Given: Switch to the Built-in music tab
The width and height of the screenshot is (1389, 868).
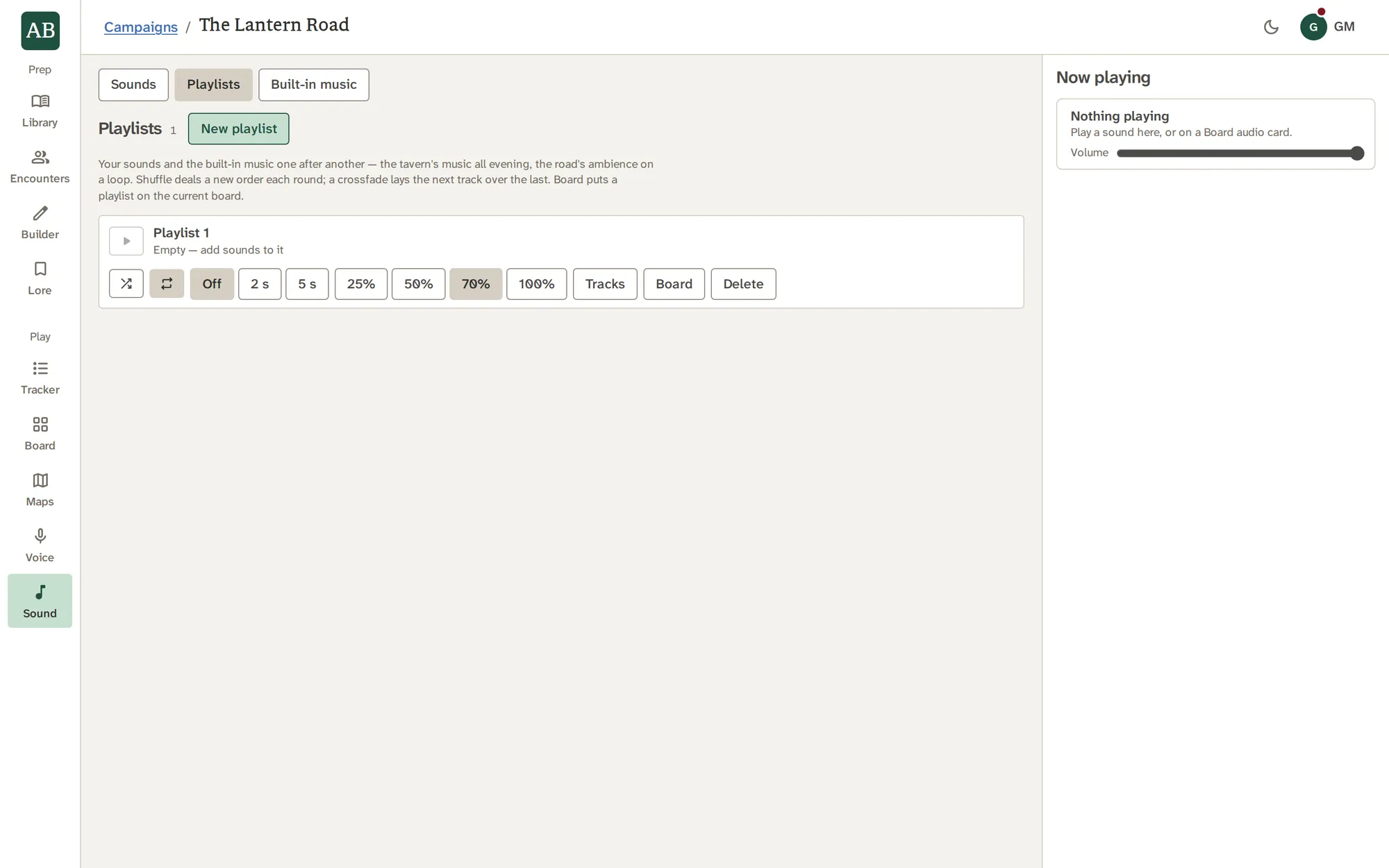Looking at the screenshot, I should [x=314, y=85].
